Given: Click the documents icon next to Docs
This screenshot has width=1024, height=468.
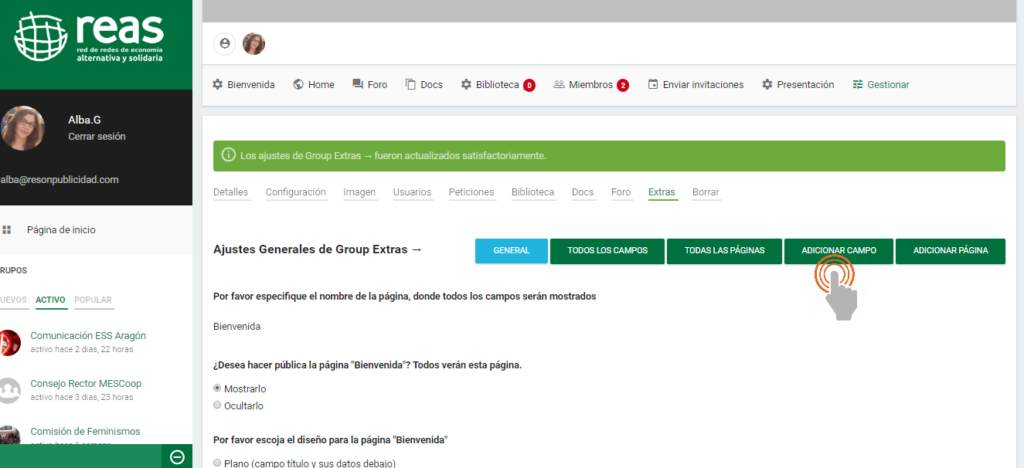Looking at the screenshot, I should coord(410,85).
